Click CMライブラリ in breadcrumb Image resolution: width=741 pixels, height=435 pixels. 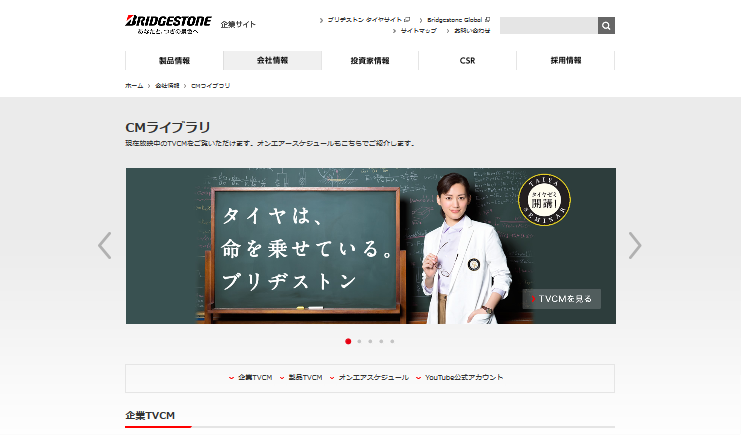pyautogui.click(x=210, y=86)
